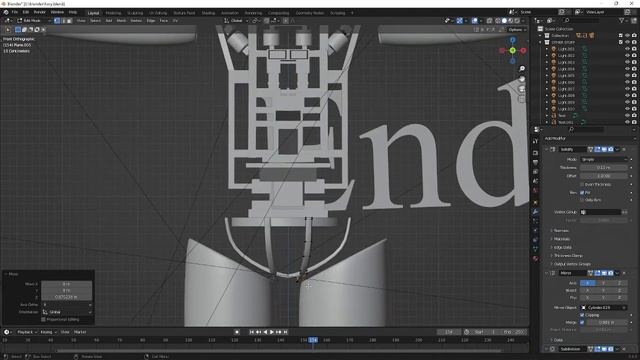Click the Blender logo menu icon

pos(6,12)
